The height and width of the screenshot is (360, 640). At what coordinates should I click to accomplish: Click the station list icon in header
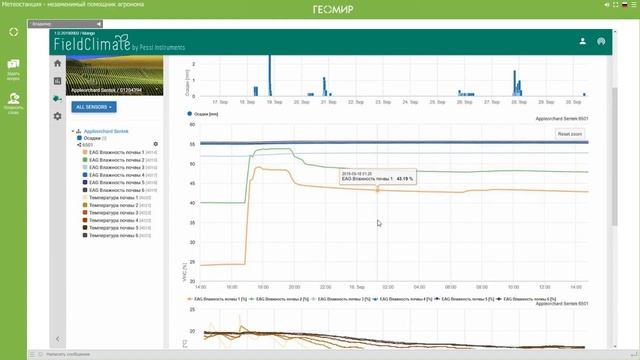[601, 41]
